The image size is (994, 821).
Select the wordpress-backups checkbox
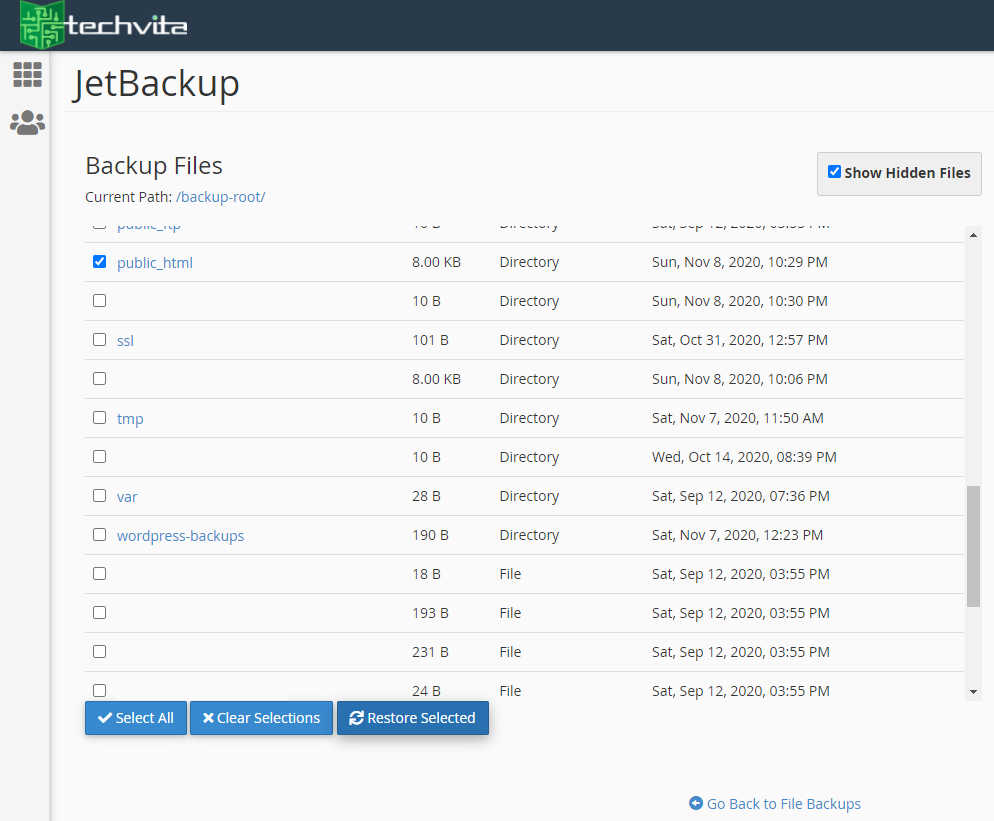tap(99, 534)
